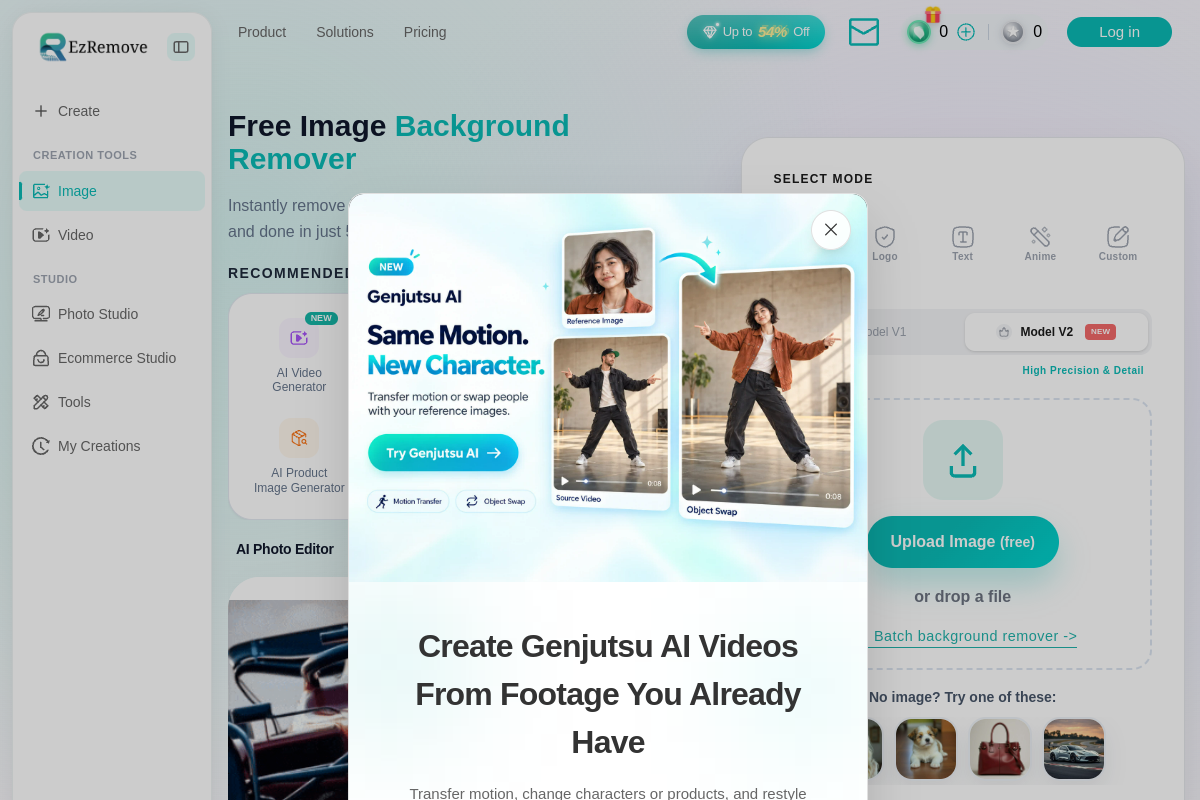Open Photo Studio
Screen dimensions: 1200x800
pyautogui.click(x=112, y=314)
